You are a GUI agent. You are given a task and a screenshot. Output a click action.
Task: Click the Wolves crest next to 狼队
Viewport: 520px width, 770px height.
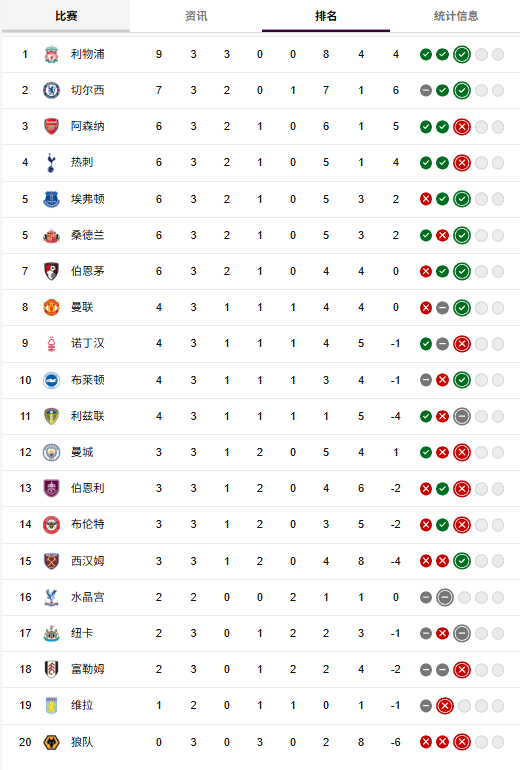tap(51, 742)
